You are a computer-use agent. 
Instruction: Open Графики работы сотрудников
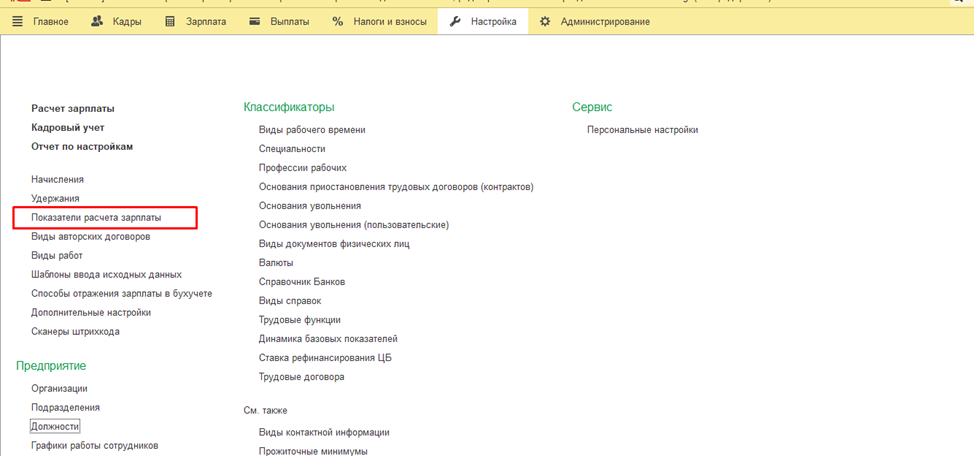(x=95, y=445)
